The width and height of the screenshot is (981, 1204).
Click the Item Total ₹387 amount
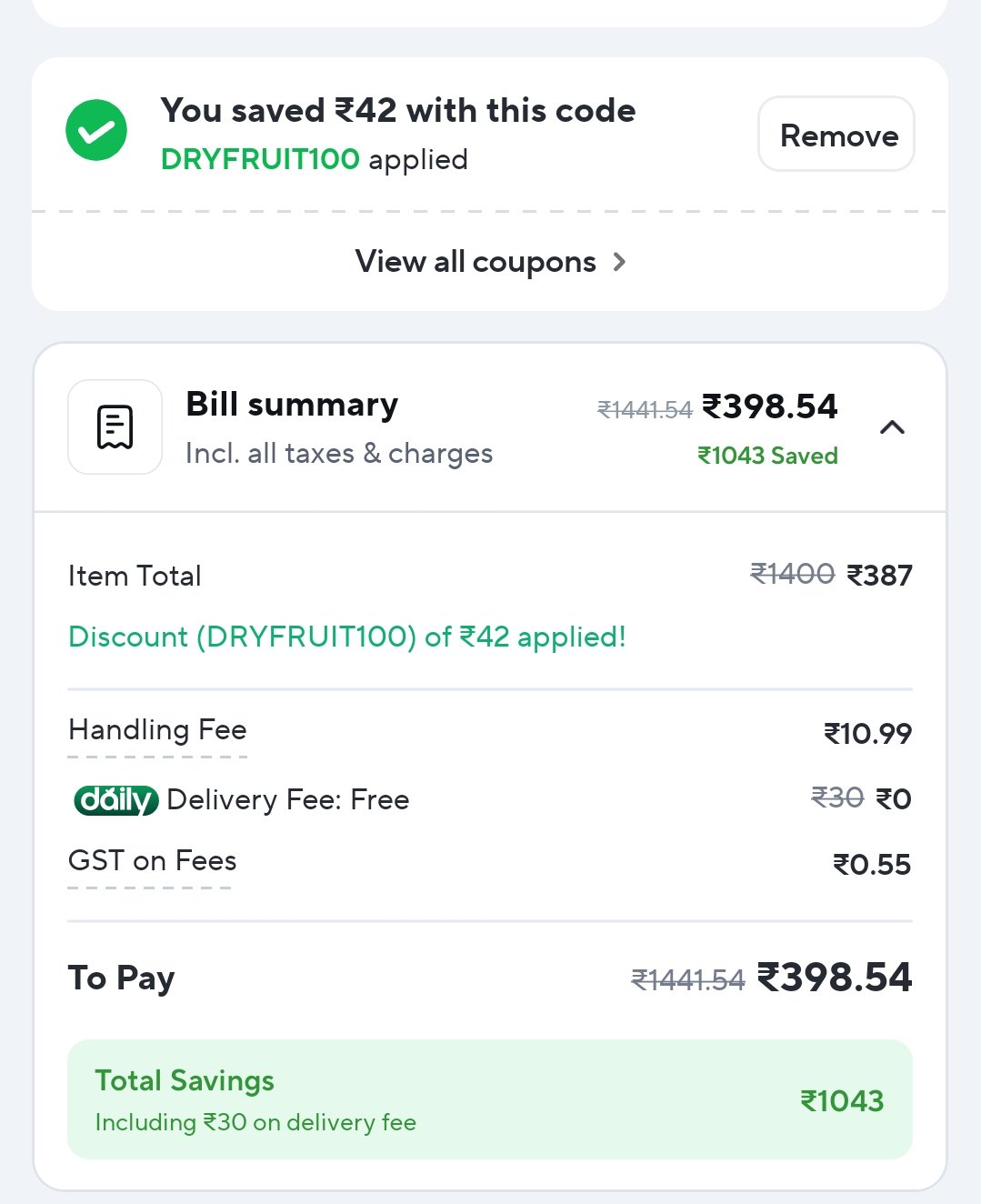879,576
